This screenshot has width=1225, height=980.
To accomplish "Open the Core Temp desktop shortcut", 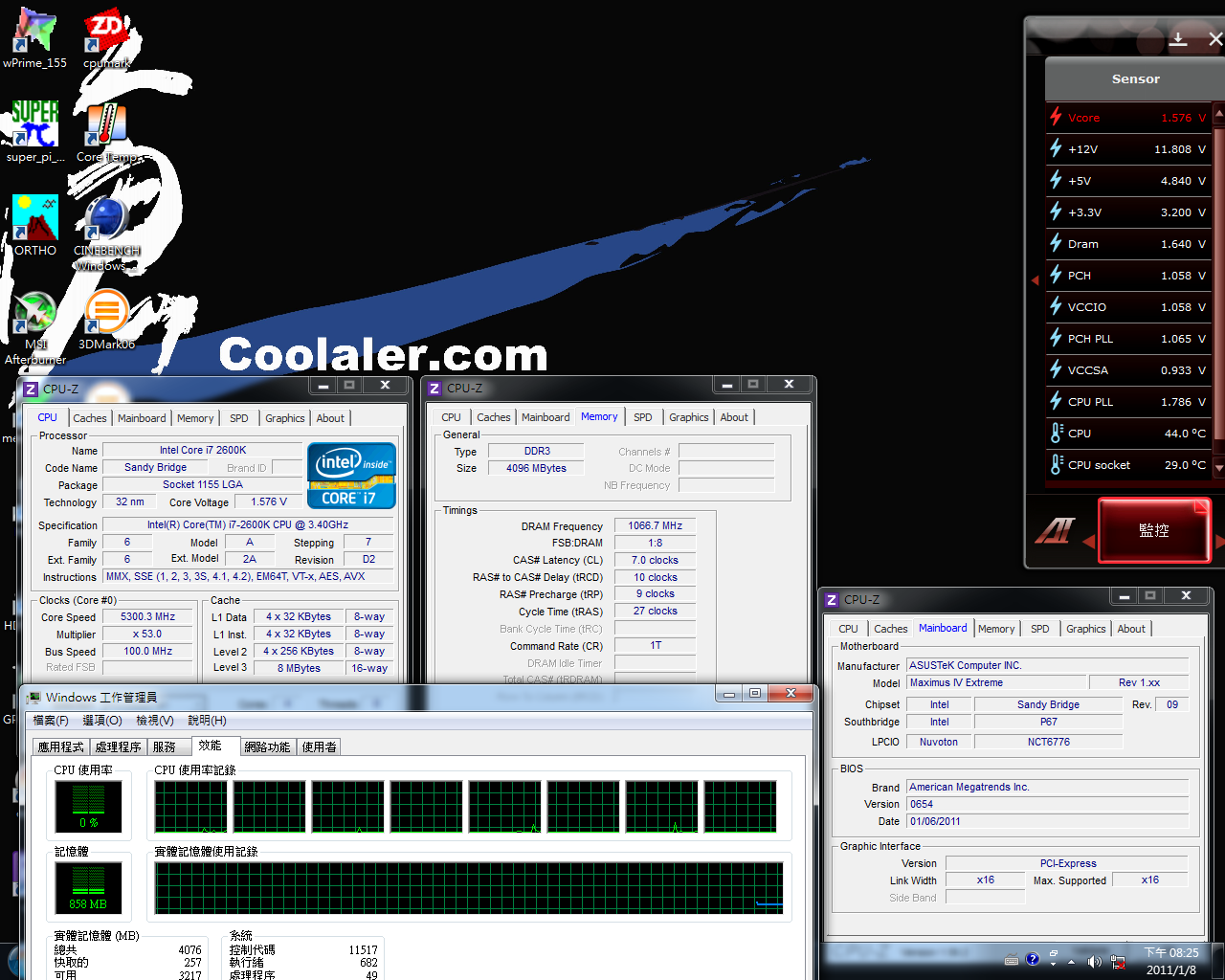I will [106, 132].
